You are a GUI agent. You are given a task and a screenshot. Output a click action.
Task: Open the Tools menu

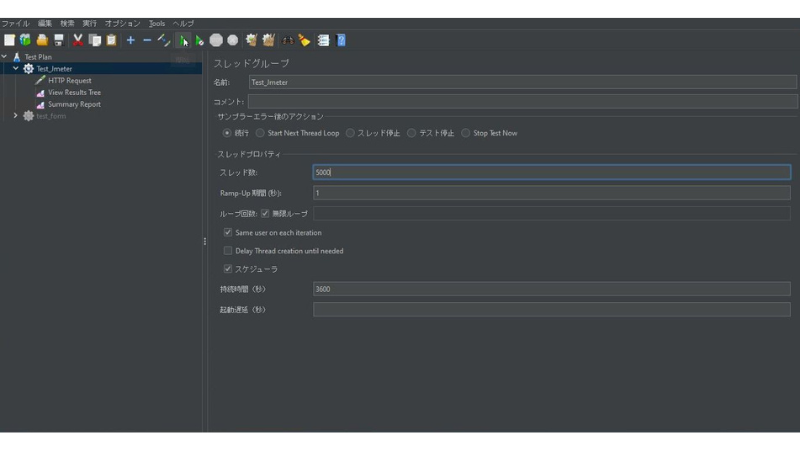[157, 23]
